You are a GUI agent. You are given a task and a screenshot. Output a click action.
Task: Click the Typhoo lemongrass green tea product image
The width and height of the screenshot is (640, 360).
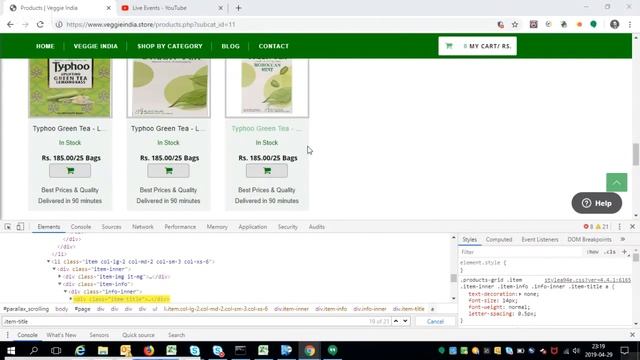tap(70, 88)
